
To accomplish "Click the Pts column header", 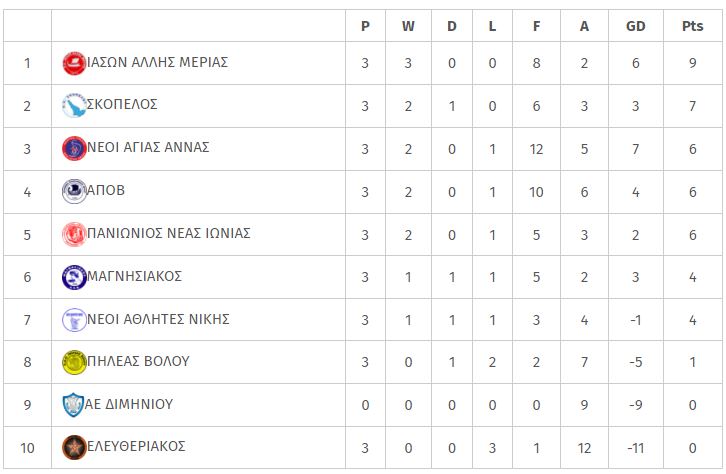I will coord(692,26).
